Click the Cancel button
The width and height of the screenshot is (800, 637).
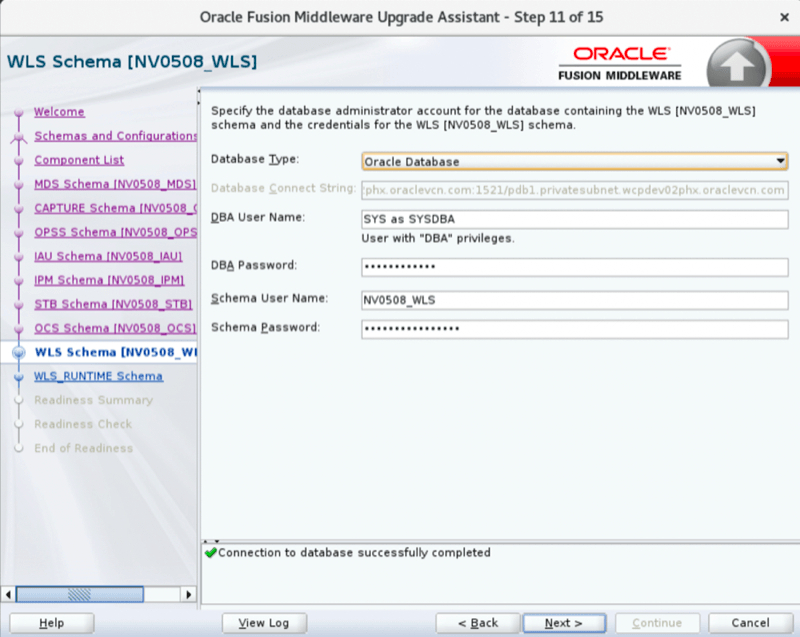pyautogui.click(x=750, y=623)
